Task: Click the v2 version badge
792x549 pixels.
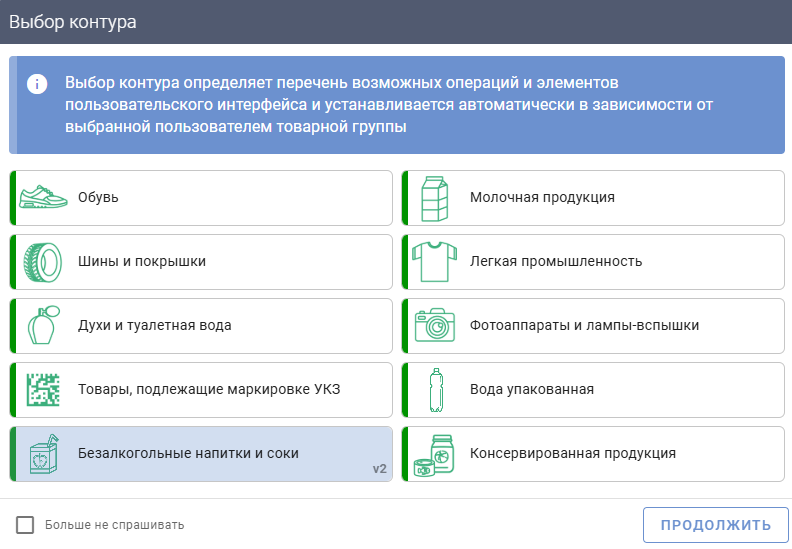Action: [379, 469]
